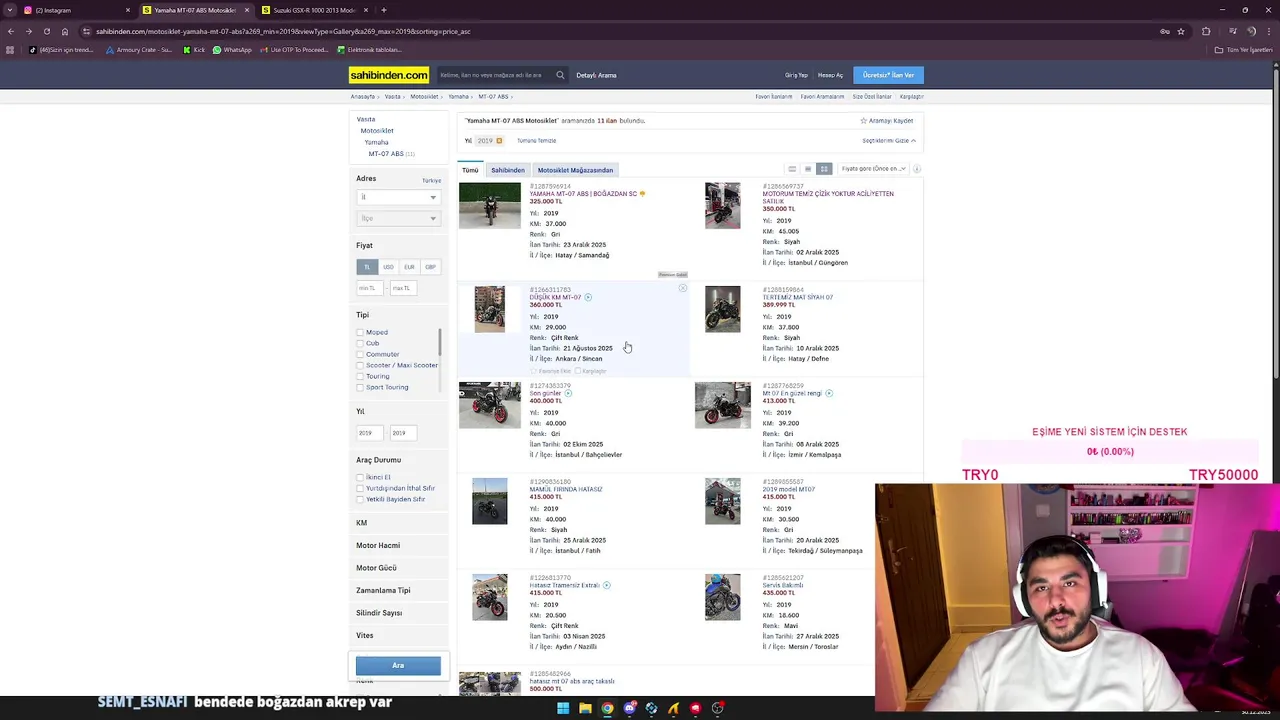This screenshot has width=1280, height=720.
Task: Dismiss the DÜŞÜK KM MT-07 listing card
Action: (683, 289)
